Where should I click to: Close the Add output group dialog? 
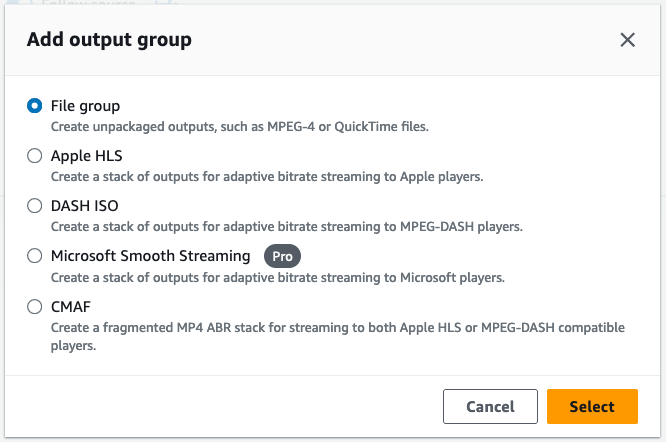click(x=627, y=40)
